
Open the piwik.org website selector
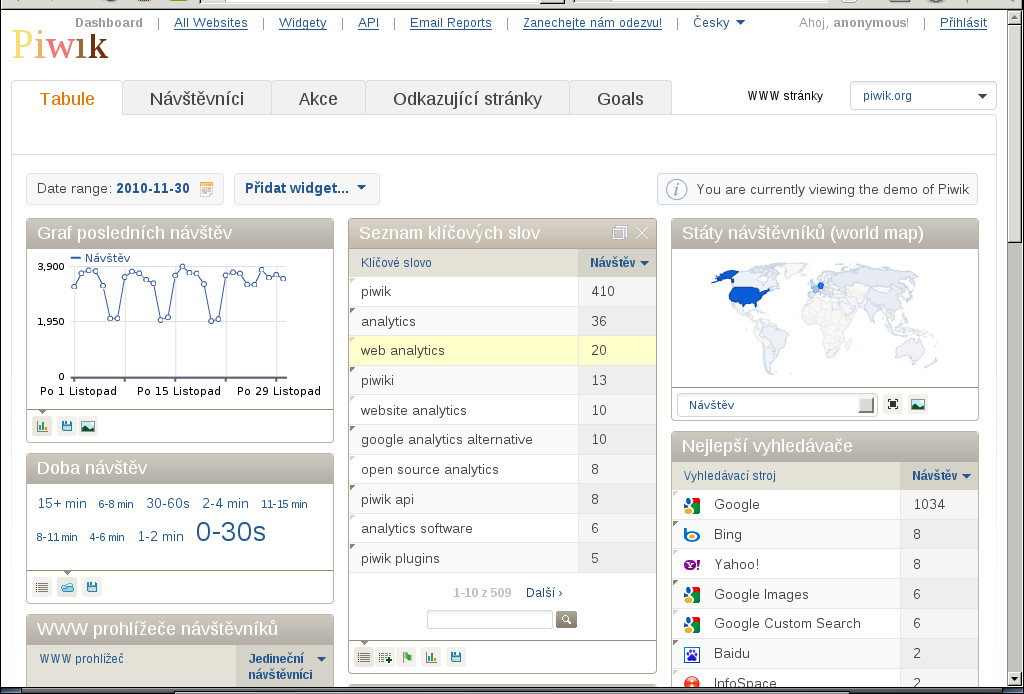click(923, 96)
